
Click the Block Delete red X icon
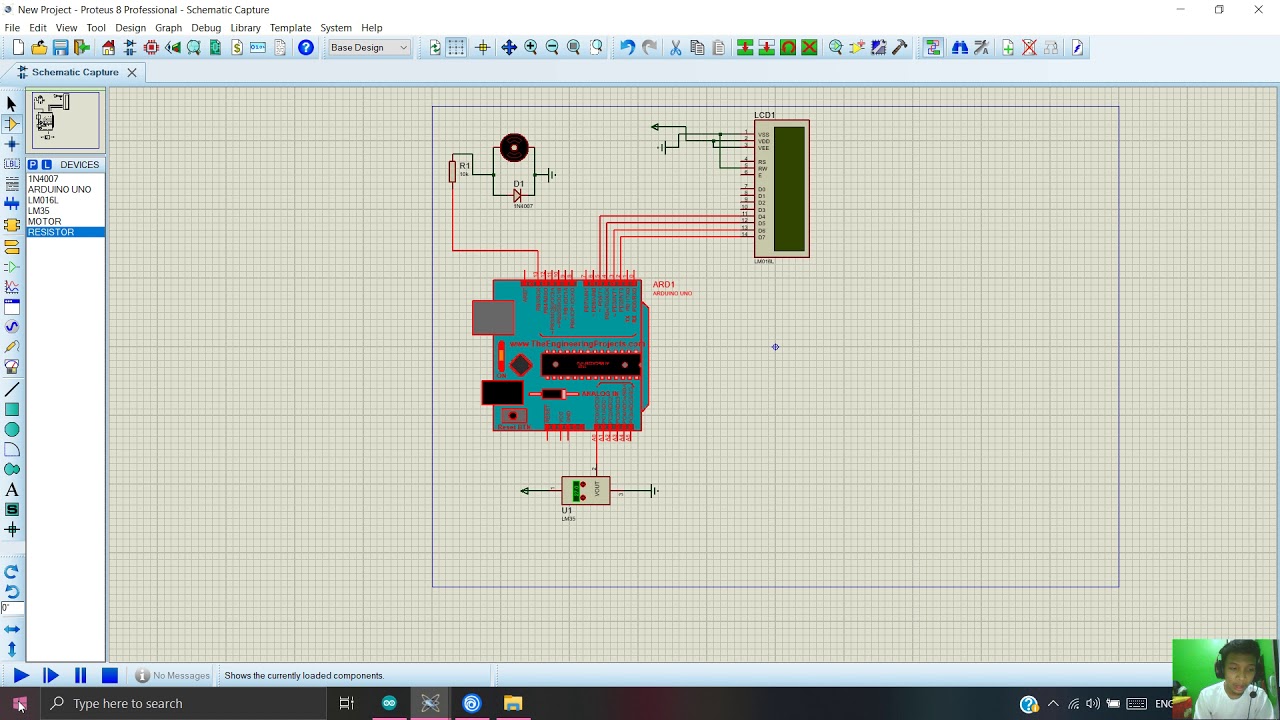pyautogui.click(x=809, y=48)
